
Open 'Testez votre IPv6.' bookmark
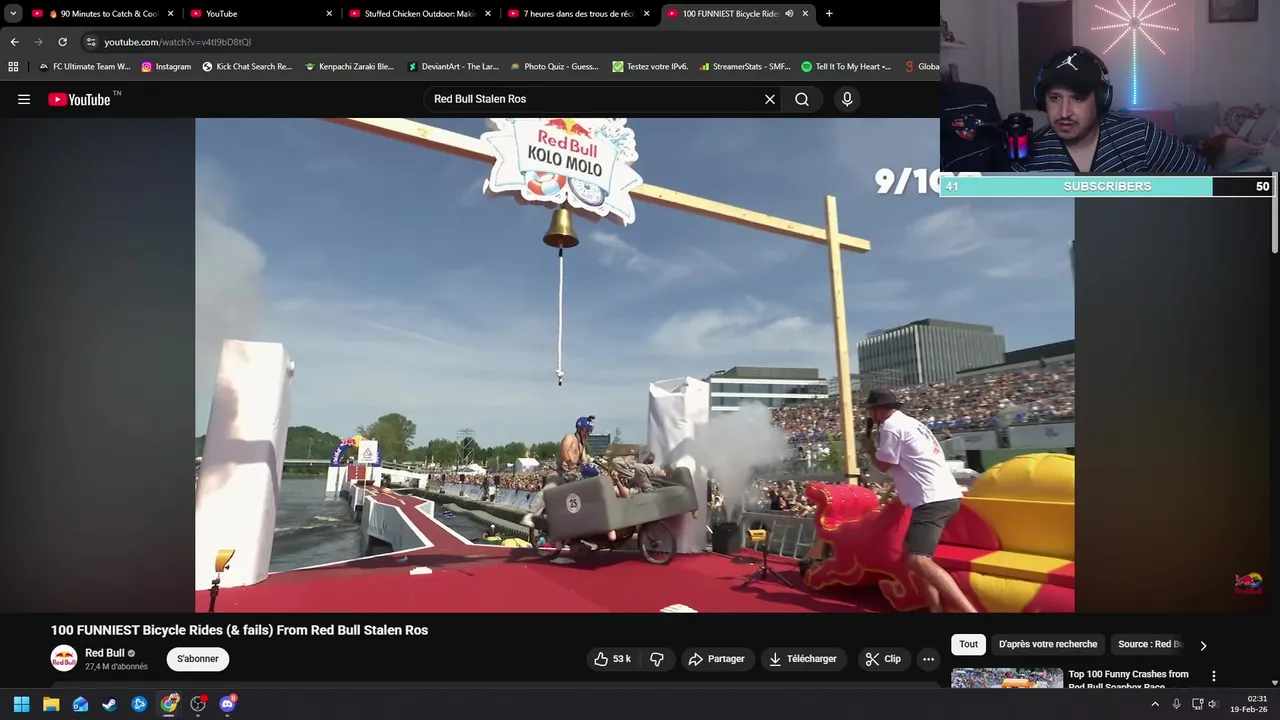click(x=650, y=66)
